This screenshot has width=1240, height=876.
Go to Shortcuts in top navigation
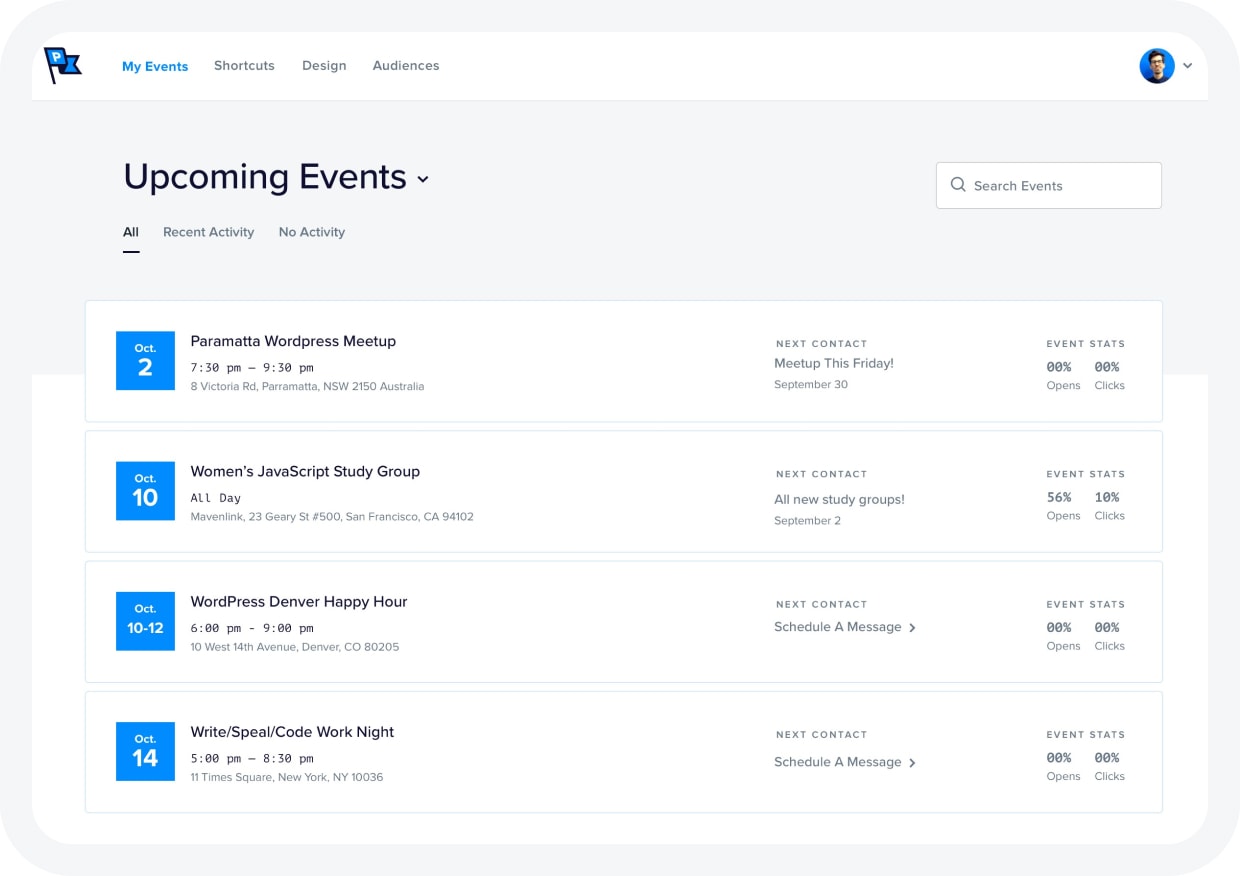(244, 66)
